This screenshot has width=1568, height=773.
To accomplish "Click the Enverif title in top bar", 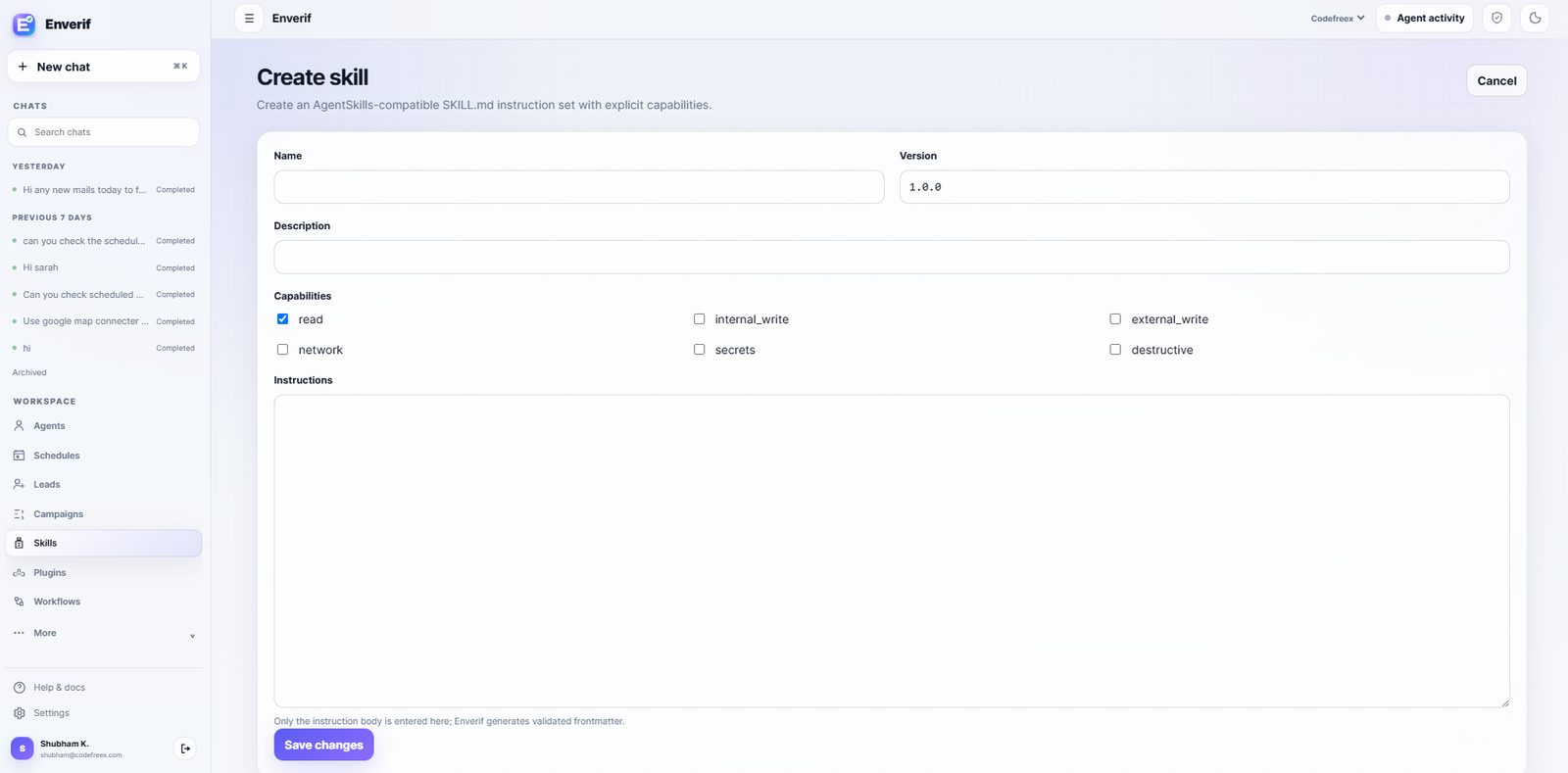I will (x=292, y=19).
